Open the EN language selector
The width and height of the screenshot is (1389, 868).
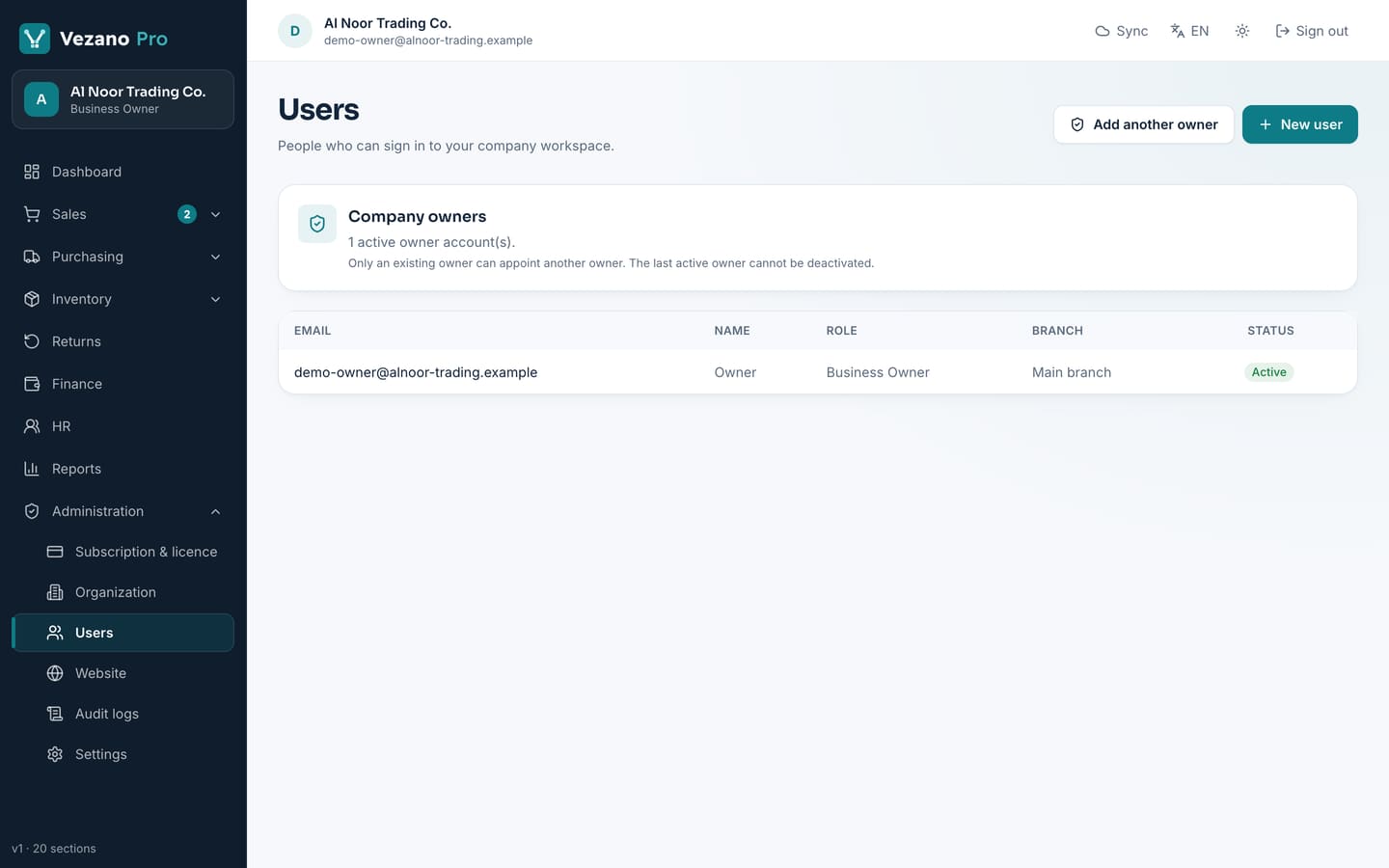click(1189, 31)
